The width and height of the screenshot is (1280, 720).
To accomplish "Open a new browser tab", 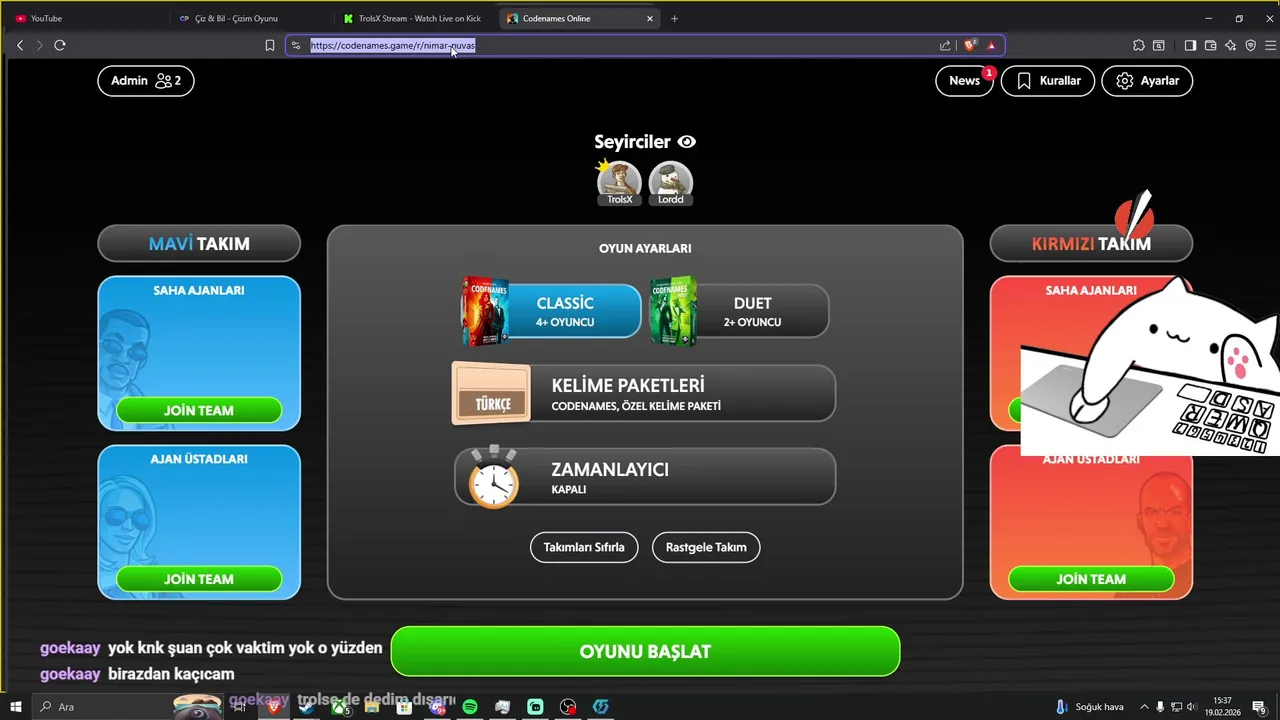I will click(x=674, y=18).
